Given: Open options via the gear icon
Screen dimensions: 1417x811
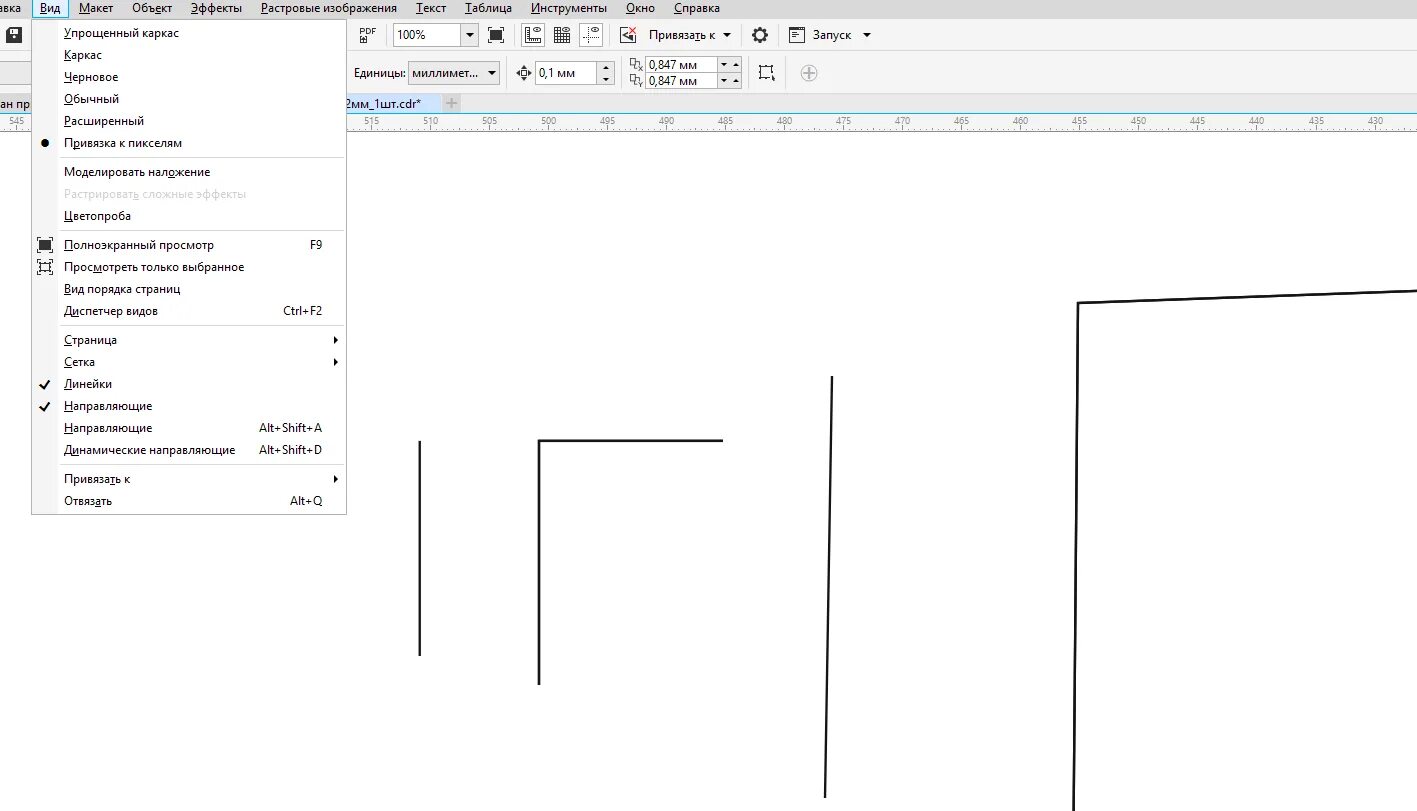Looking at the screenshot, I should click(x=760, y=35).
